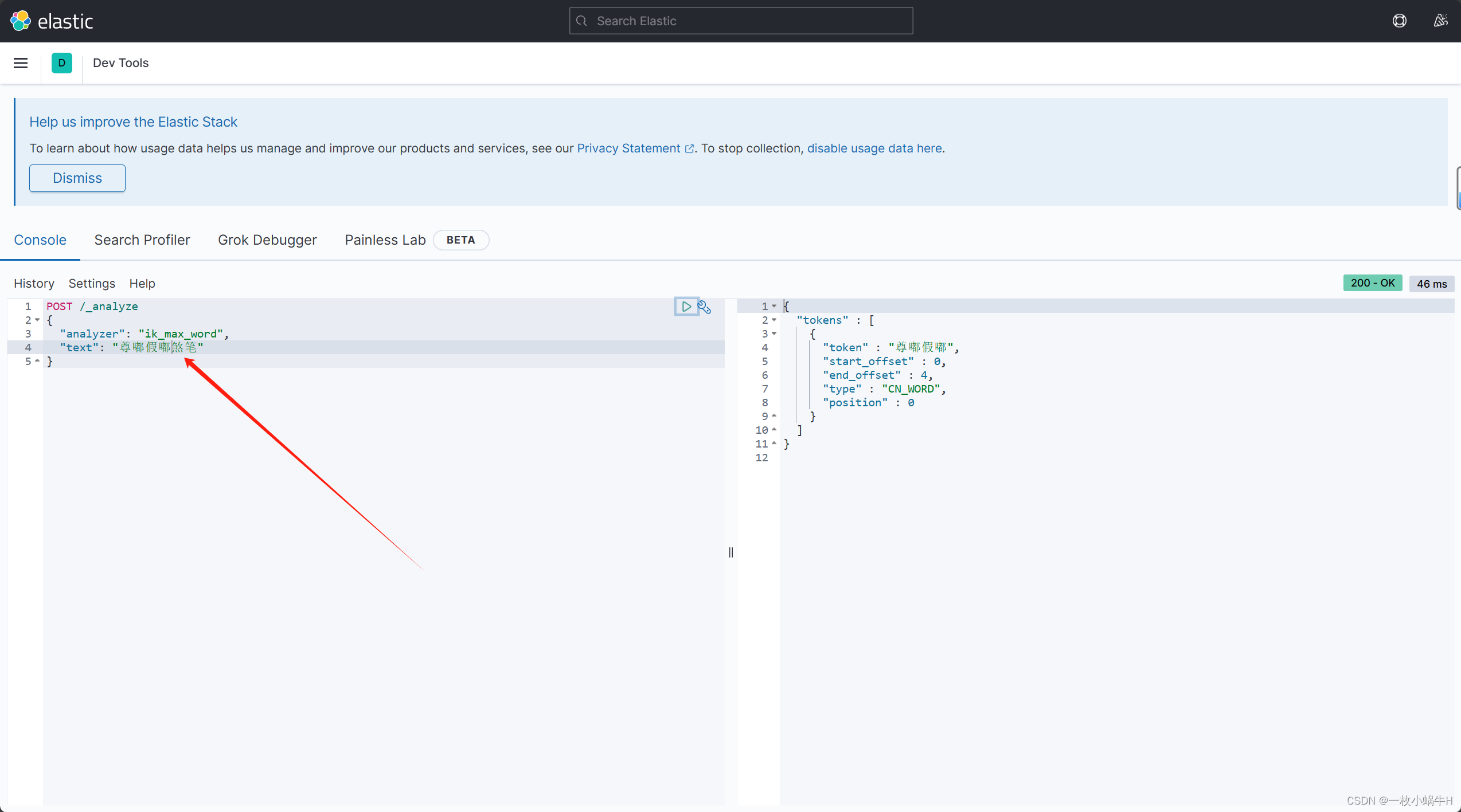Click the collapse arrow on response line 9
Screen dimensions: 1461x812
774,416
